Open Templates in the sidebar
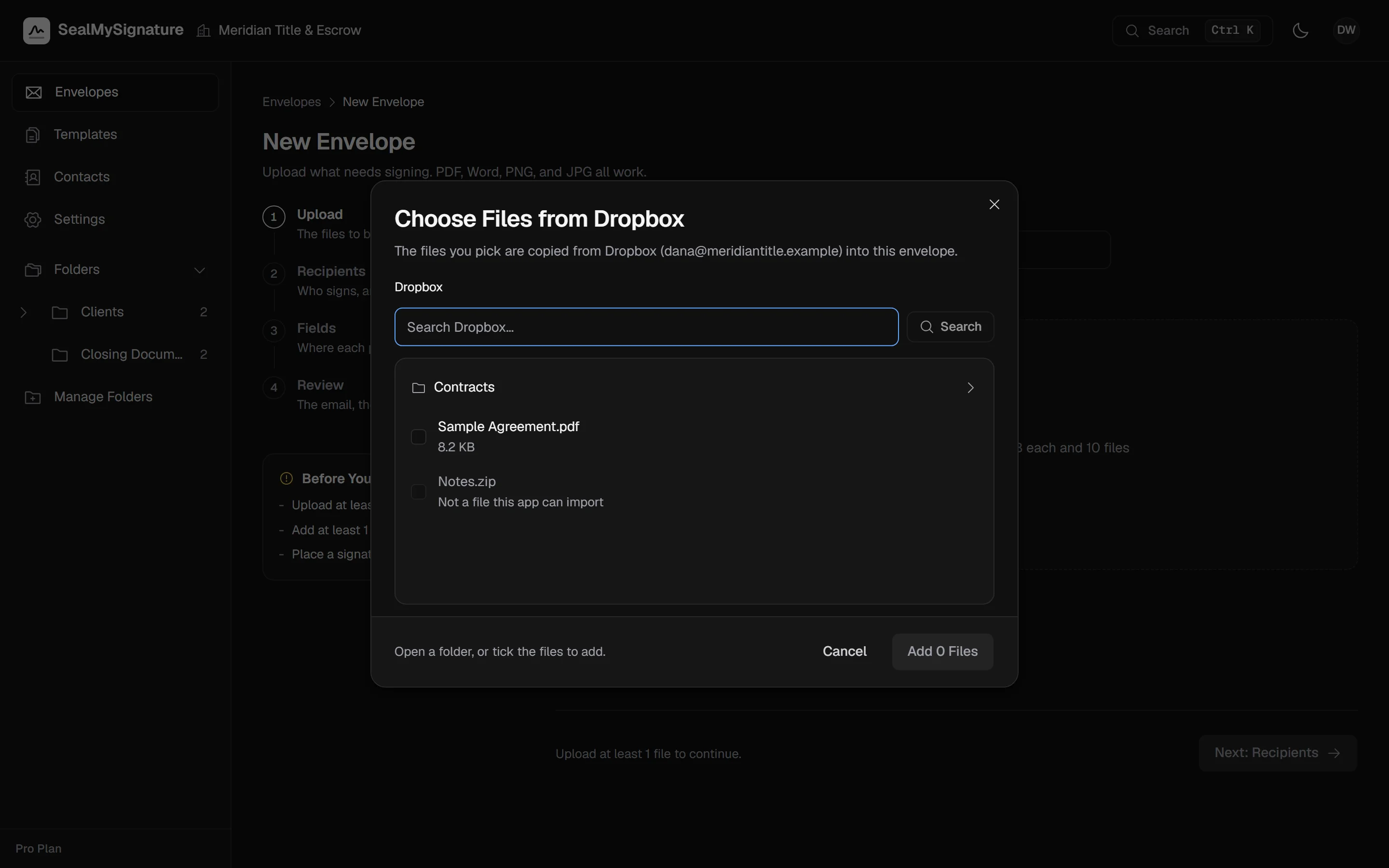 [x=115, y=135]
